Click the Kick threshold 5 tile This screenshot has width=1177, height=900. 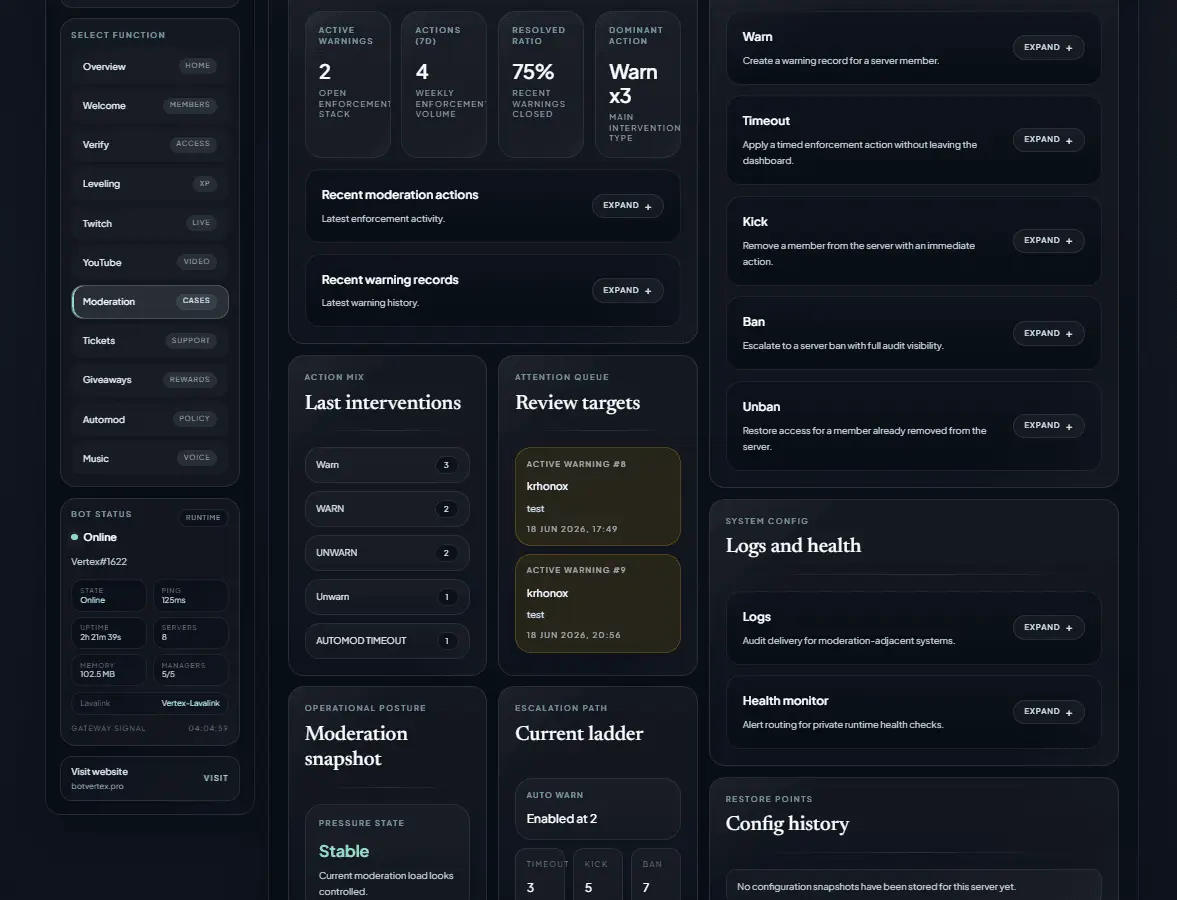598,874
